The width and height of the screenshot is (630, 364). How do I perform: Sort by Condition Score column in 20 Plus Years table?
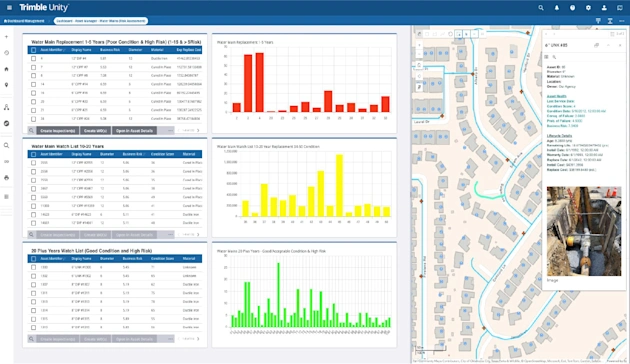tap(162, 259)
